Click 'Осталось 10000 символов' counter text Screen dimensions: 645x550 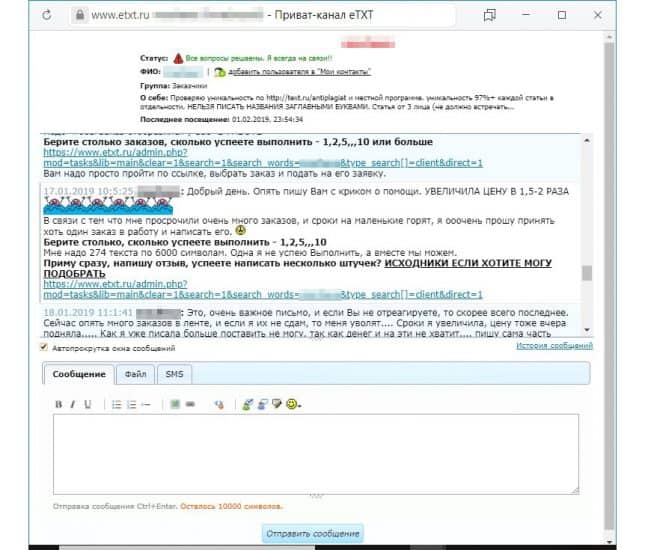[231, 506]
